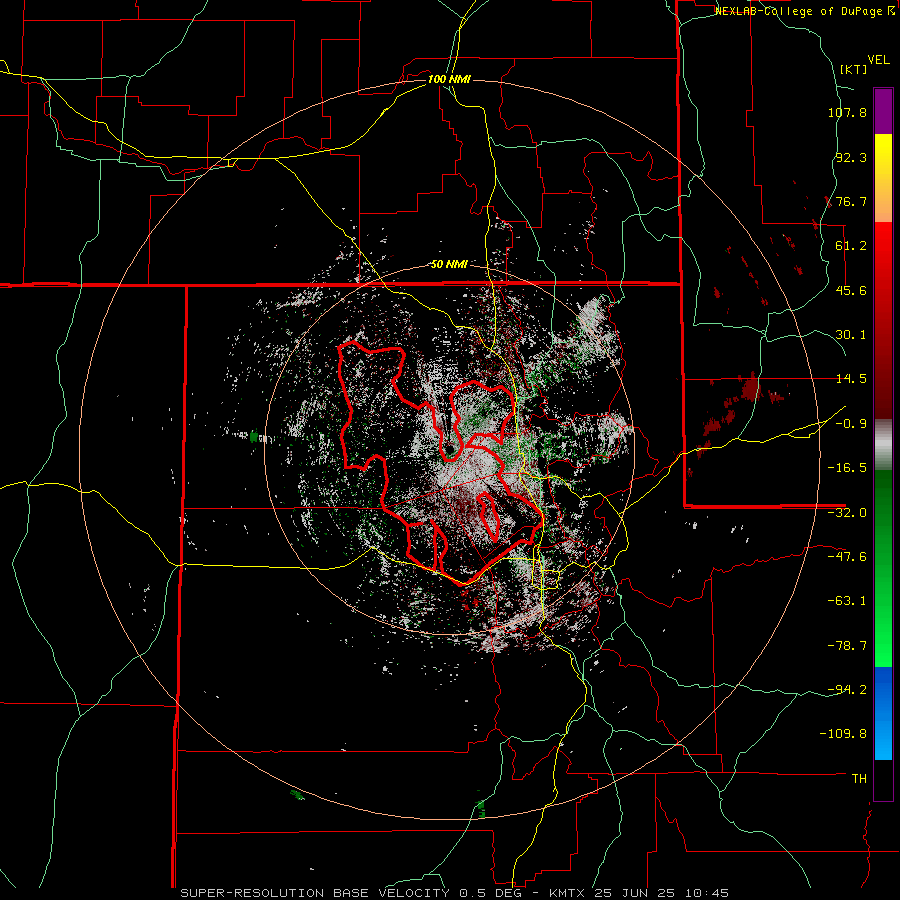Click the -47.6 velocity scale value
900x900 pixels.
click(847, 557)
